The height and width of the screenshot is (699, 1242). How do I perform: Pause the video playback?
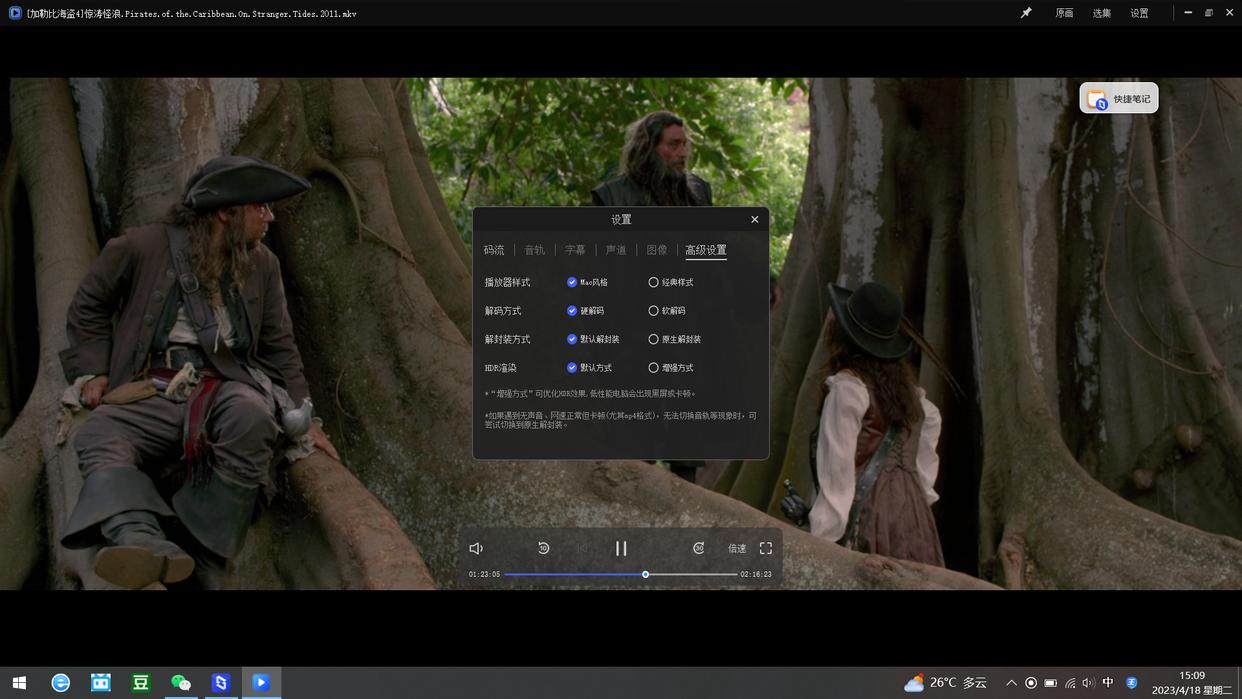point(621,548)
